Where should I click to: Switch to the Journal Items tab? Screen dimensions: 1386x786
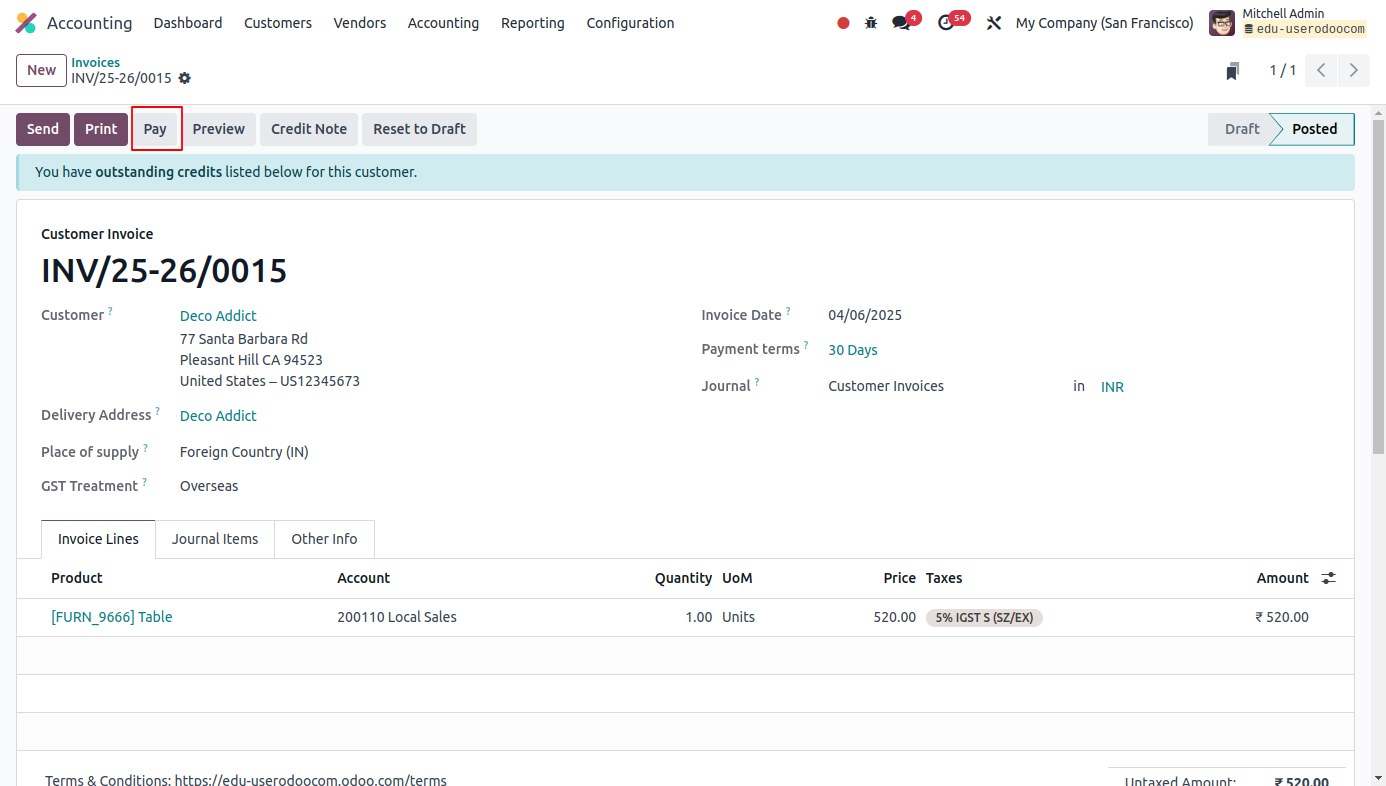coord(215,539)
